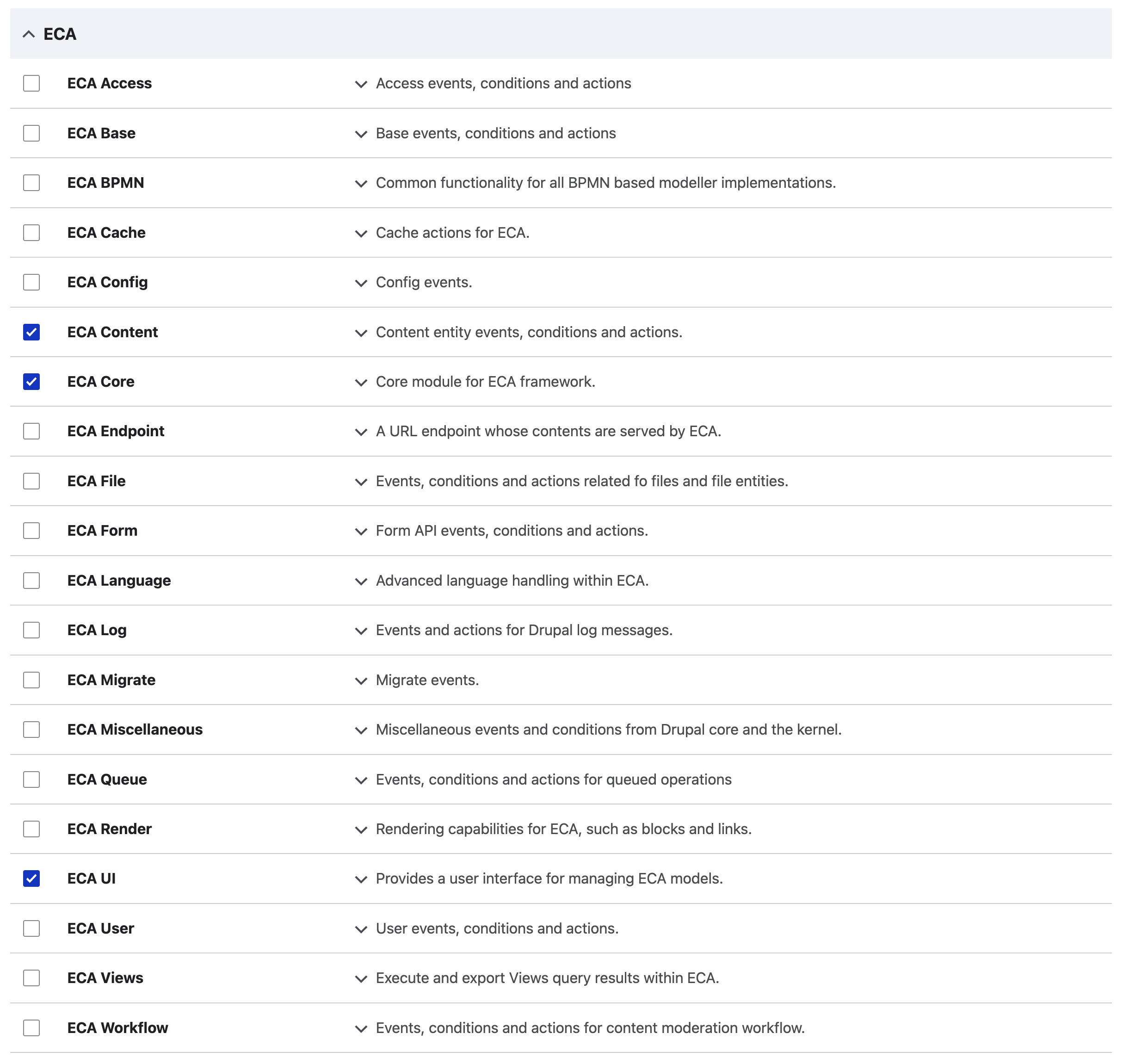1123x1064 pixels.
Task: Collapse the ECA module group header
Action: [x=561, y=34]
